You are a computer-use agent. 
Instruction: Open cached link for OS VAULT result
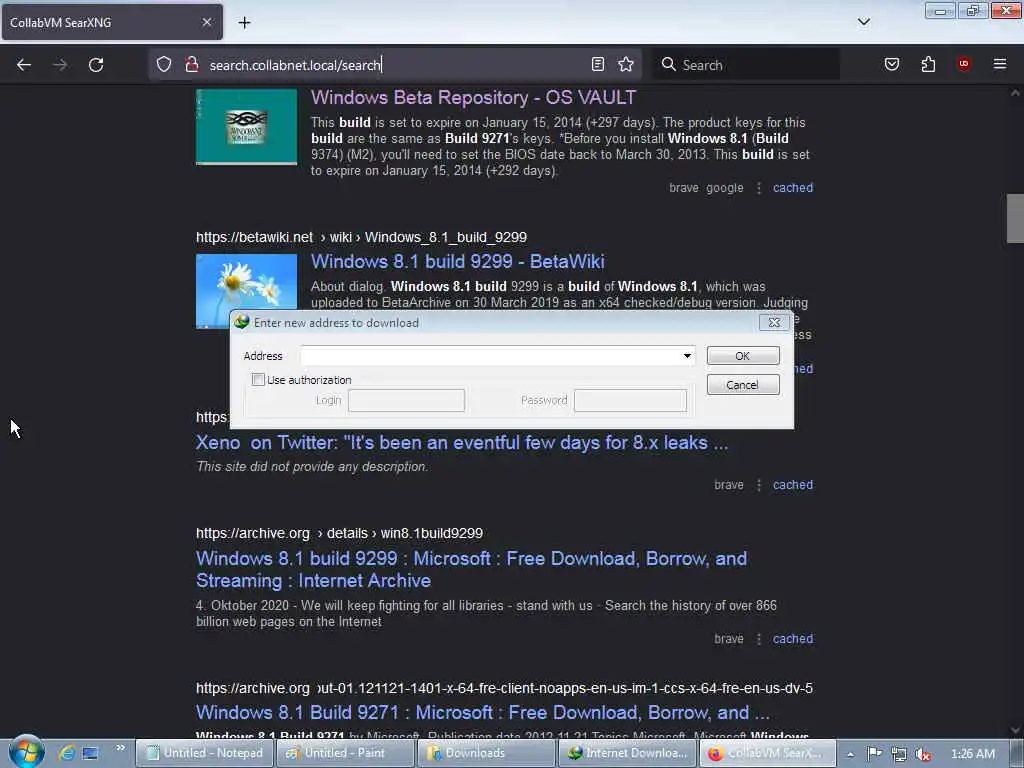click(793, 188)
